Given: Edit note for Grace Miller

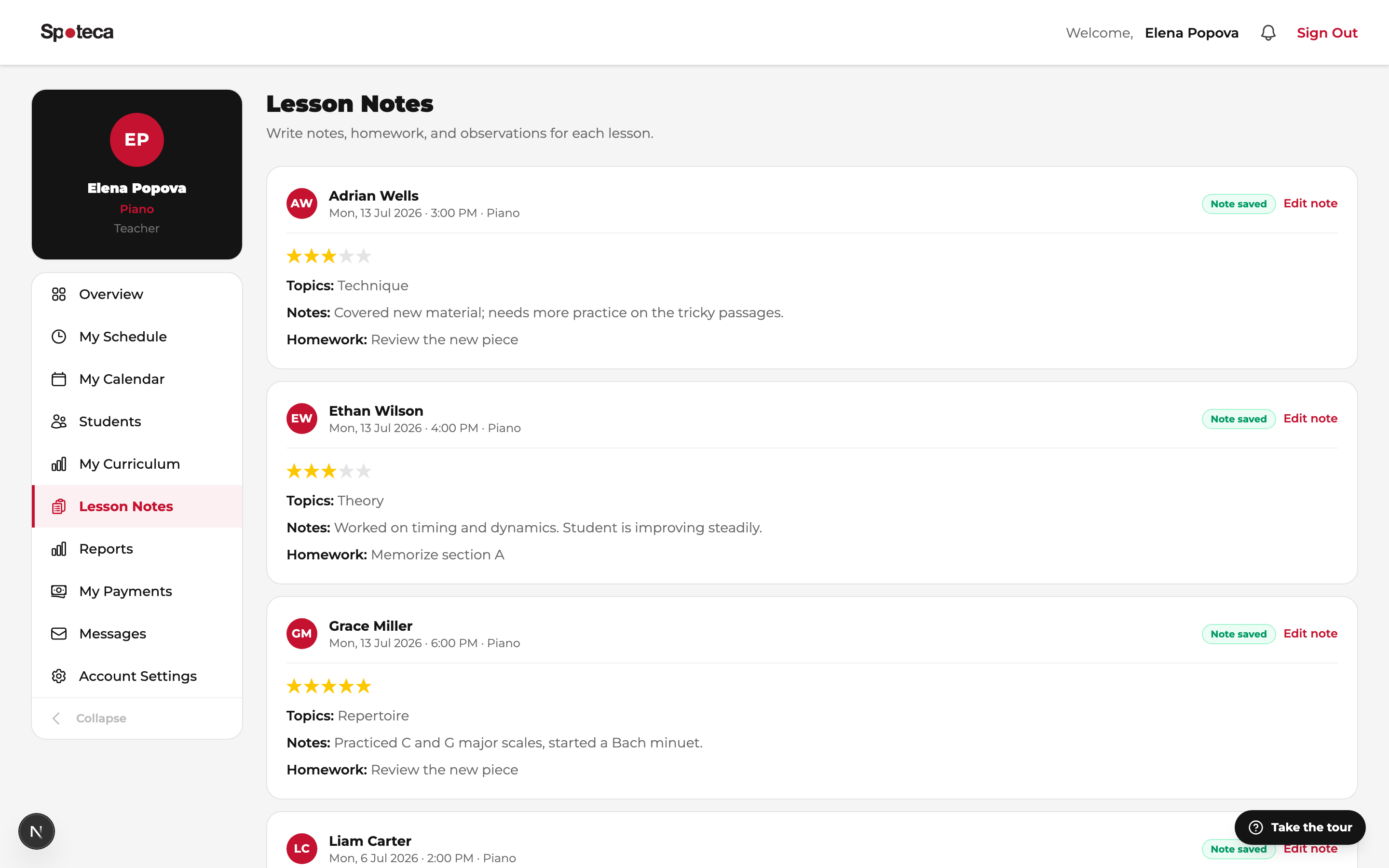Looking at the screenshot, I should click(x=1310, y=633).
